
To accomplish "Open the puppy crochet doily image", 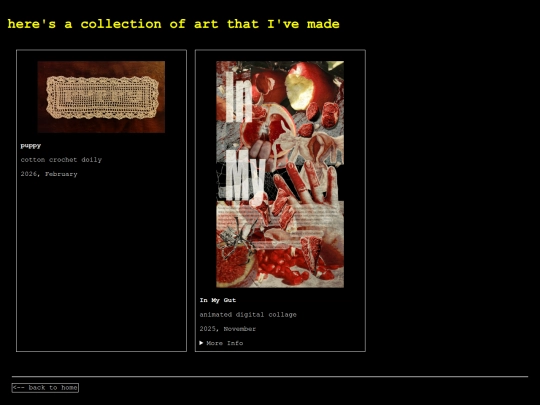I will pos(101,97).
